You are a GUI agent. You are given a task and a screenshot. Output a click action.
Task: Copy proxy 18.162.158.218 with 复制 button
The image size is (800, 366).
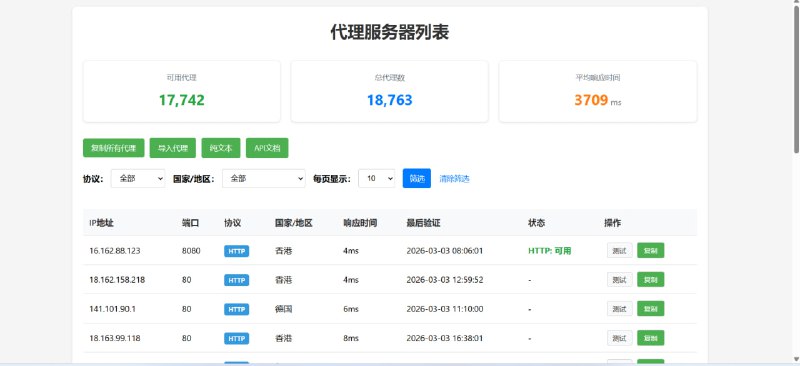tap(651, 280)
